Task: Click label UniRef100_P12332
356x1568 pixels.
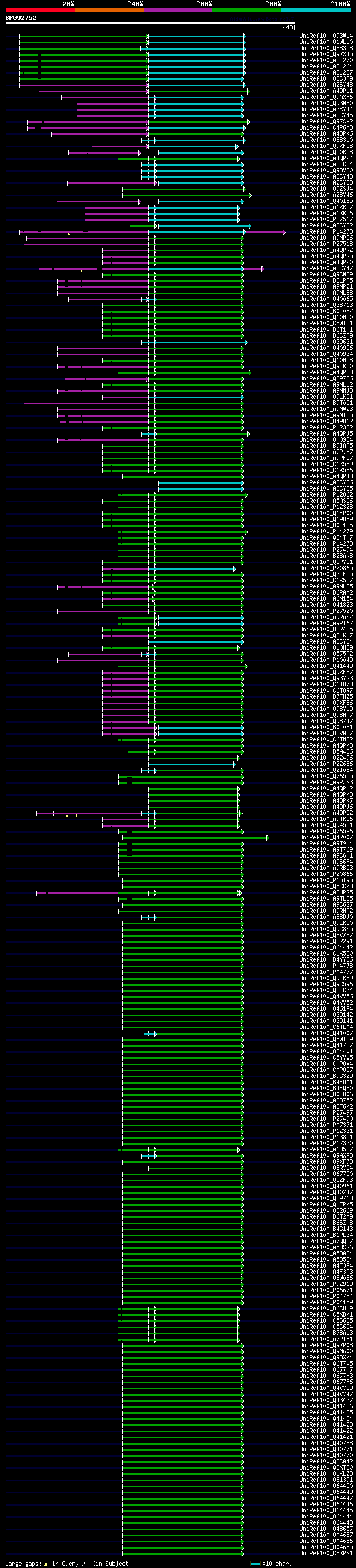Action: tap(326, 427)
